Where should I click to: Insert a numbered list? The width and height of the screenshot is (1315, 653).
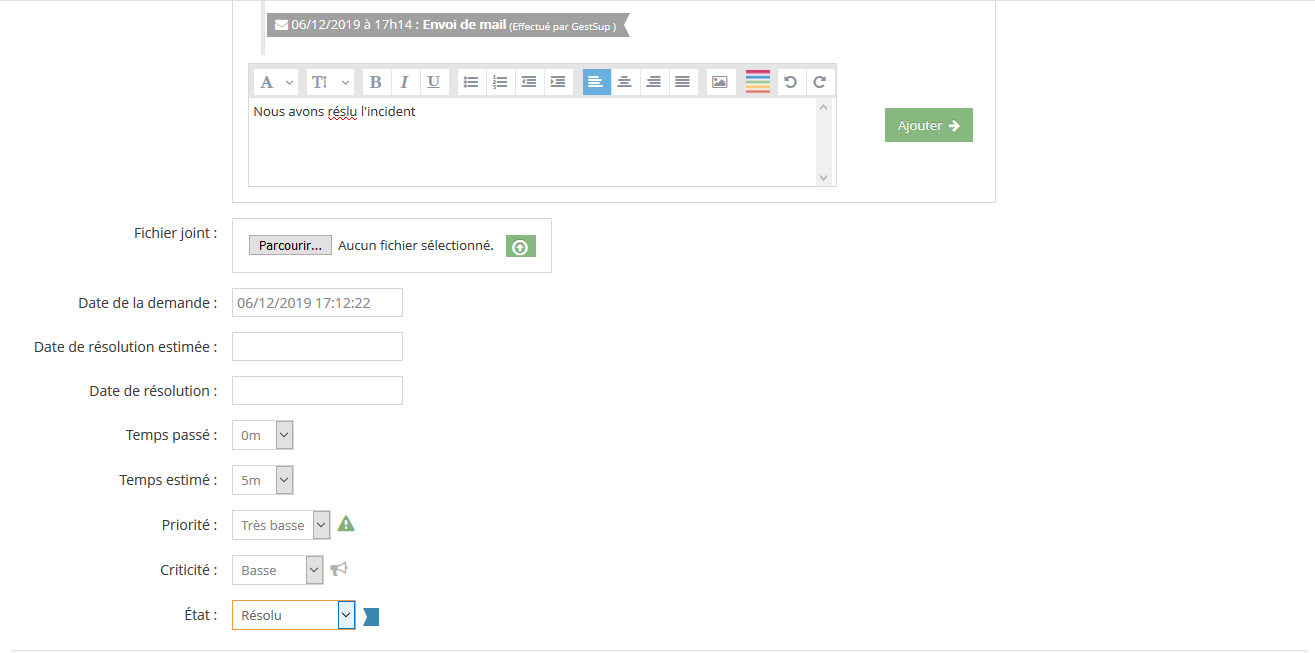pos(500,82)
